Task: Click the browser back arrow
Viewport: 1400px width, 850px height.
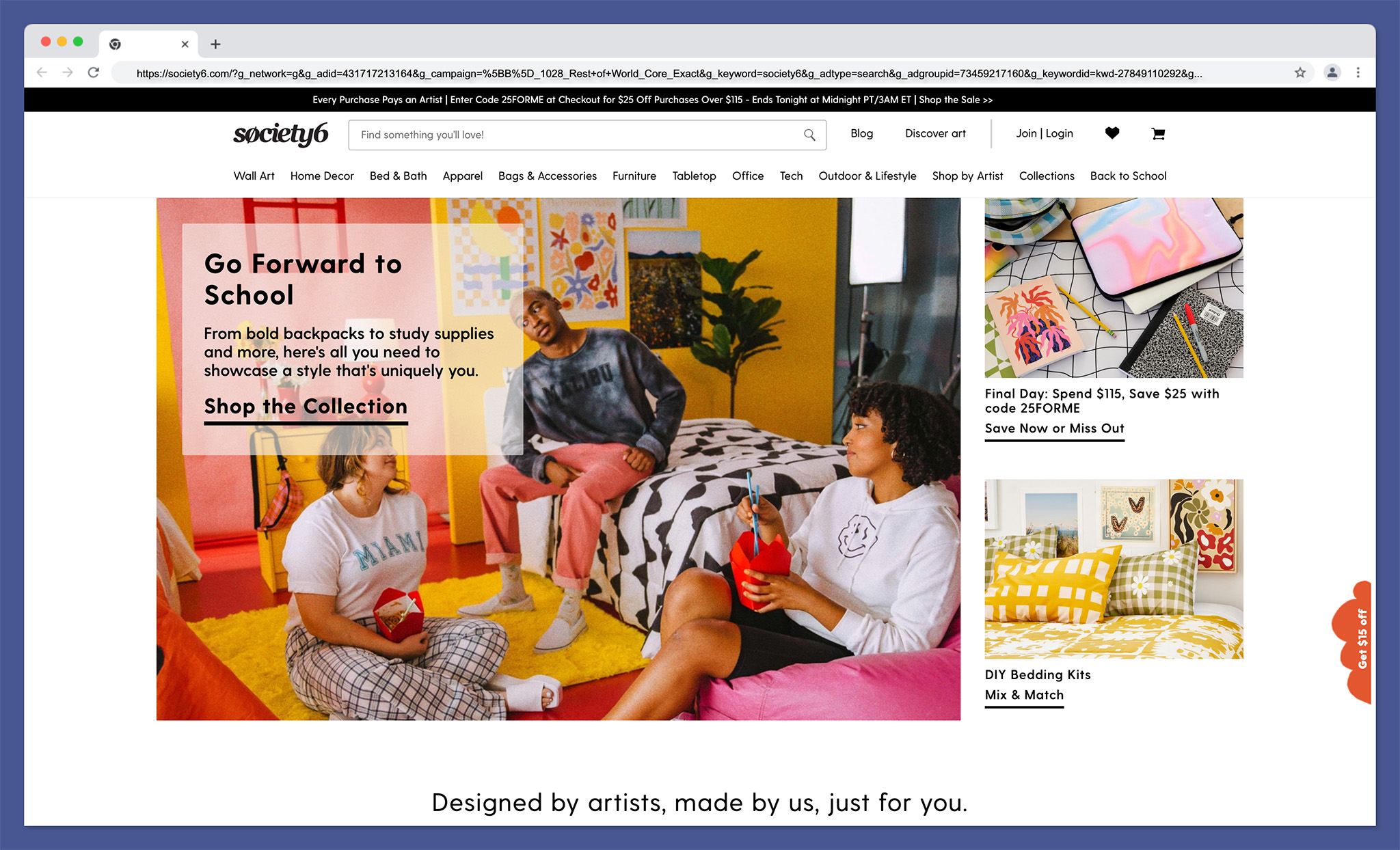Action: tap(42, 72)
